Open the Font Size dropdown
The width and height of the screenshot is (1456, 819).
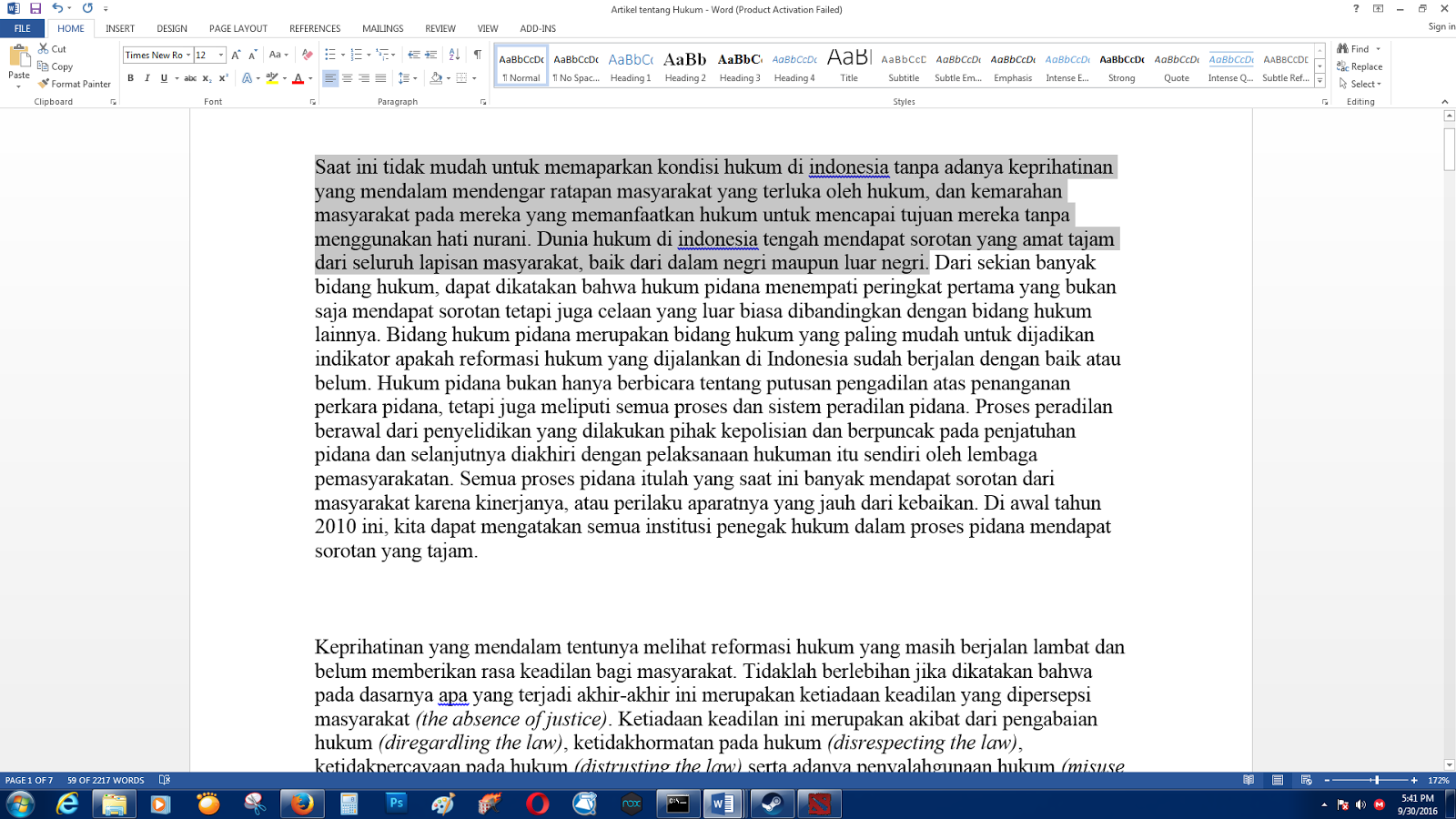point(218,55)
